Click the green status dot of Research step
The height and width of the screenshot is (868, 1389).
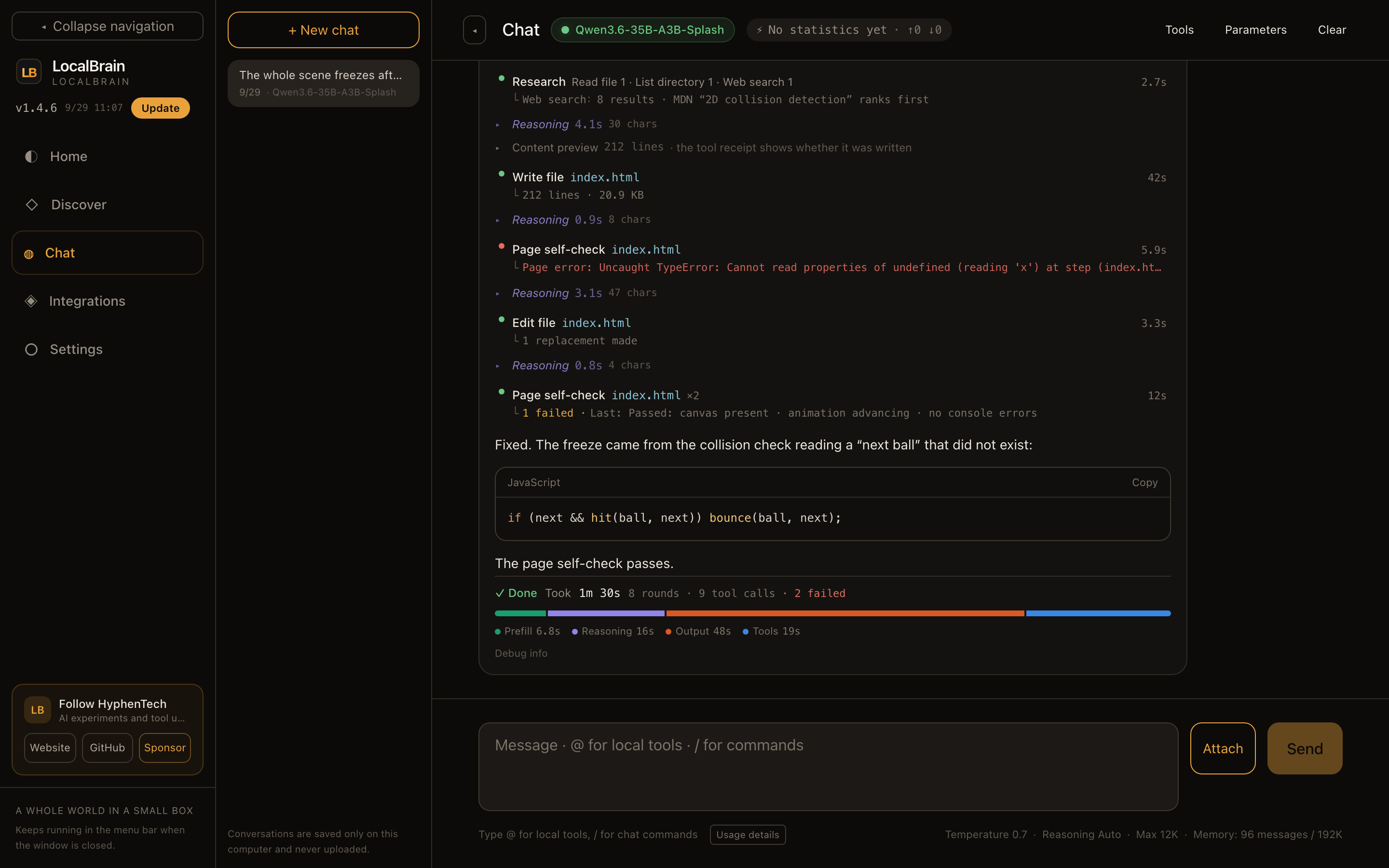point(501,78)
